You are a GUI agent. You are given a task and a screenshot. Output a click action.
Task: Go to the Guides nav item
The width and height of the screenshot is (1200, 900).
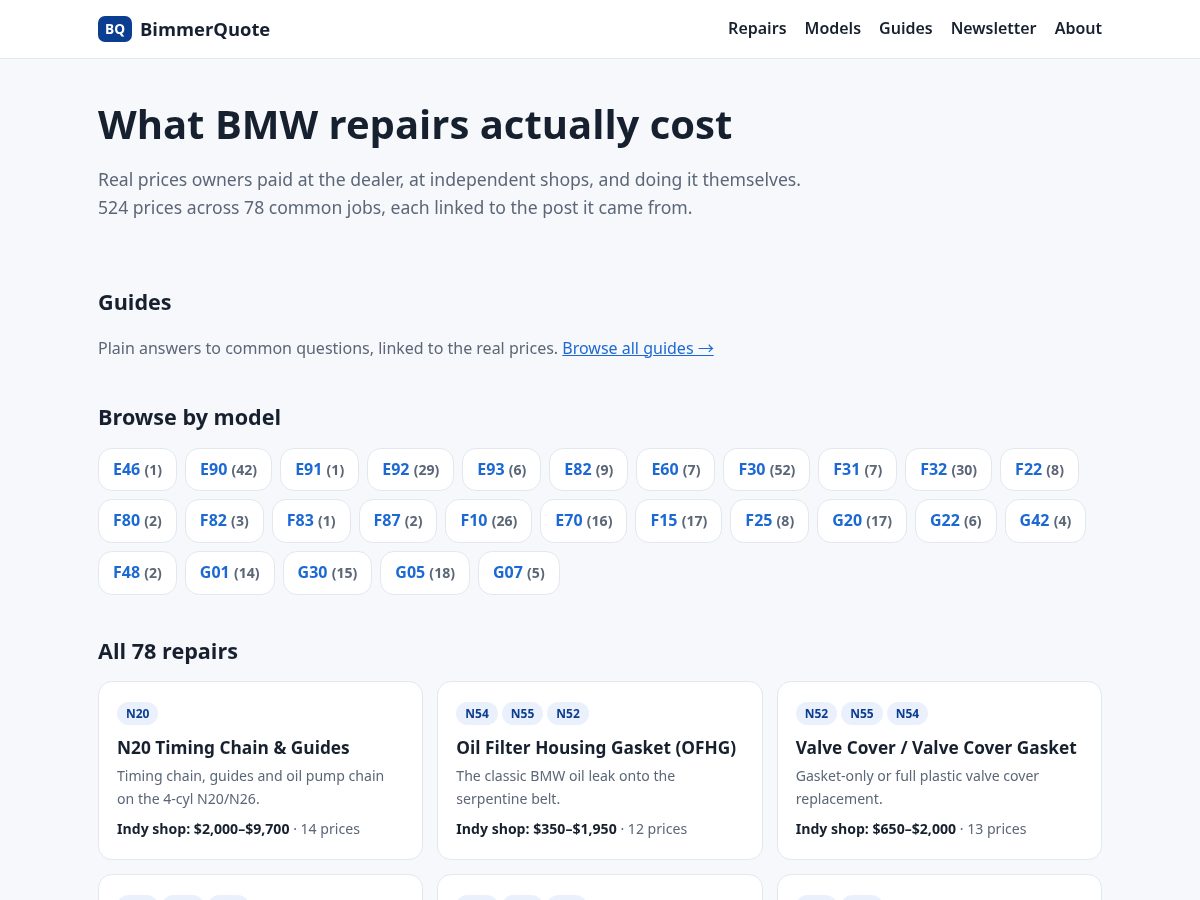[906, 28]
